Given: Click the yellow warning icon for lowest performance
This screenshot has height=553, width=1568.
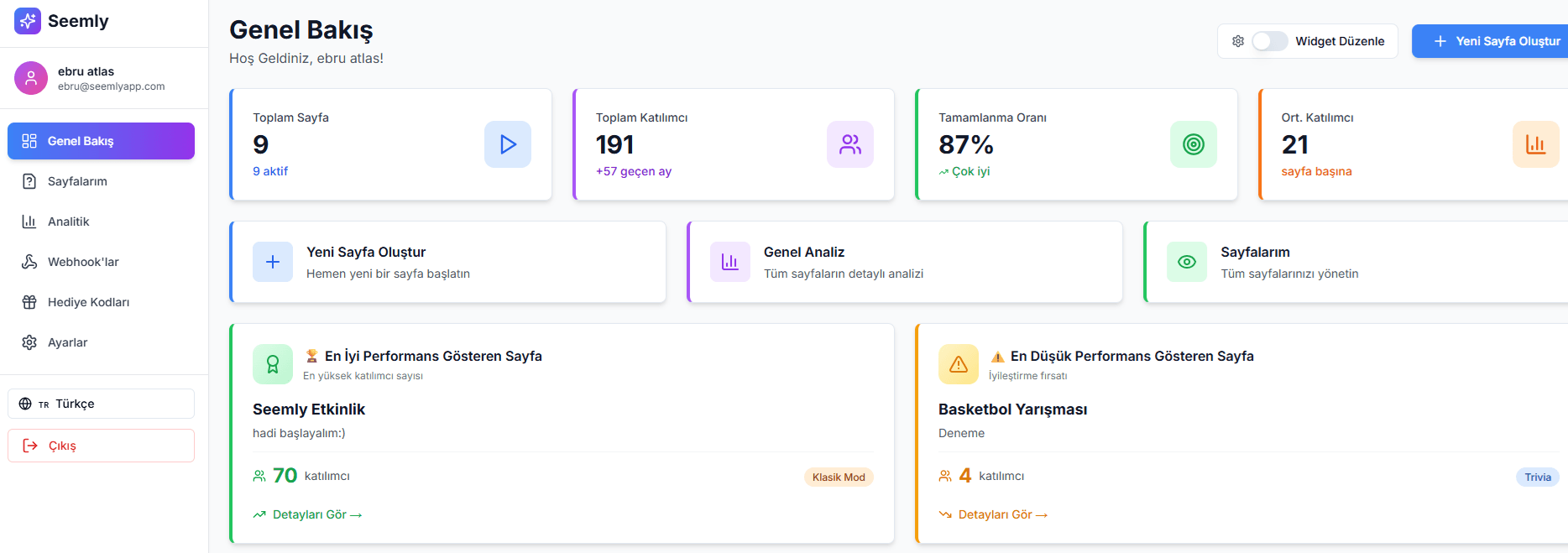Looking at the screenshot, I should 958,364.
